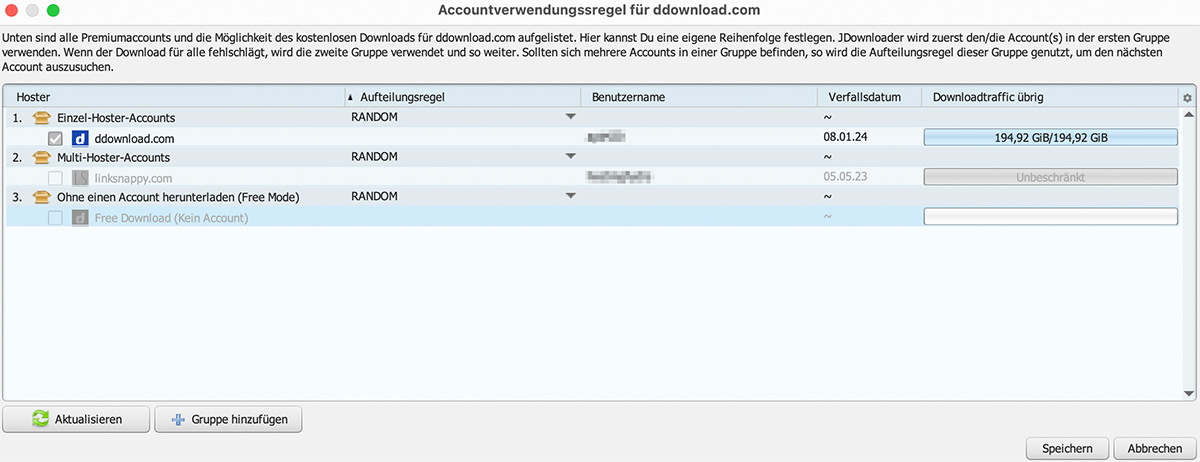Sort by the Verfallsdatum column header
1200x462 pixels.
(868, 97)
